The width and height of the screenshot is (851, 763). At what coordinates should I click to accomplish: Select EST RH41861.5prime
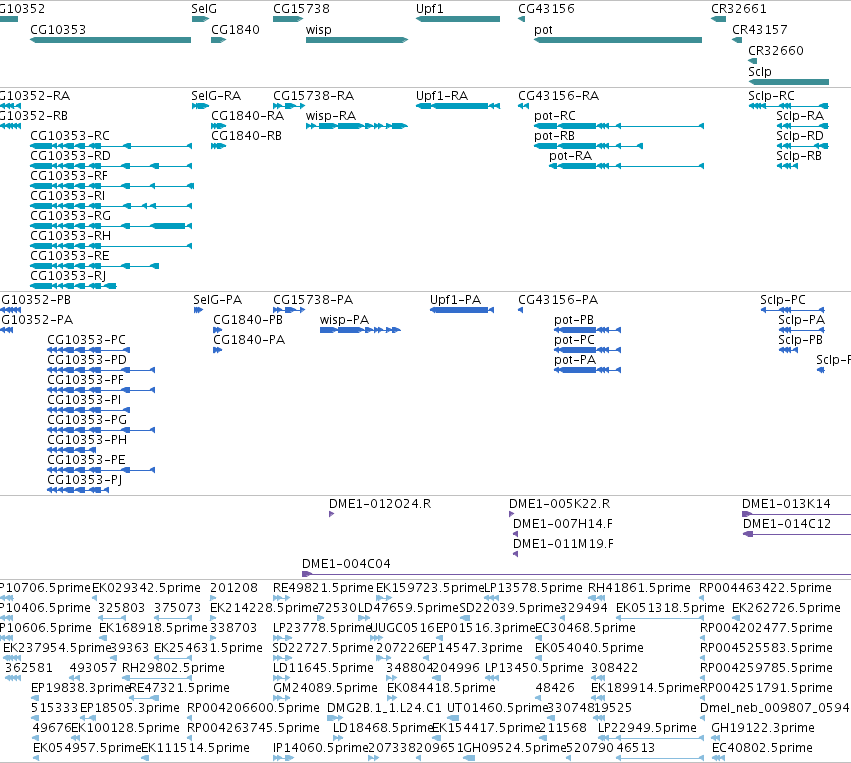(x=639, y=588)
